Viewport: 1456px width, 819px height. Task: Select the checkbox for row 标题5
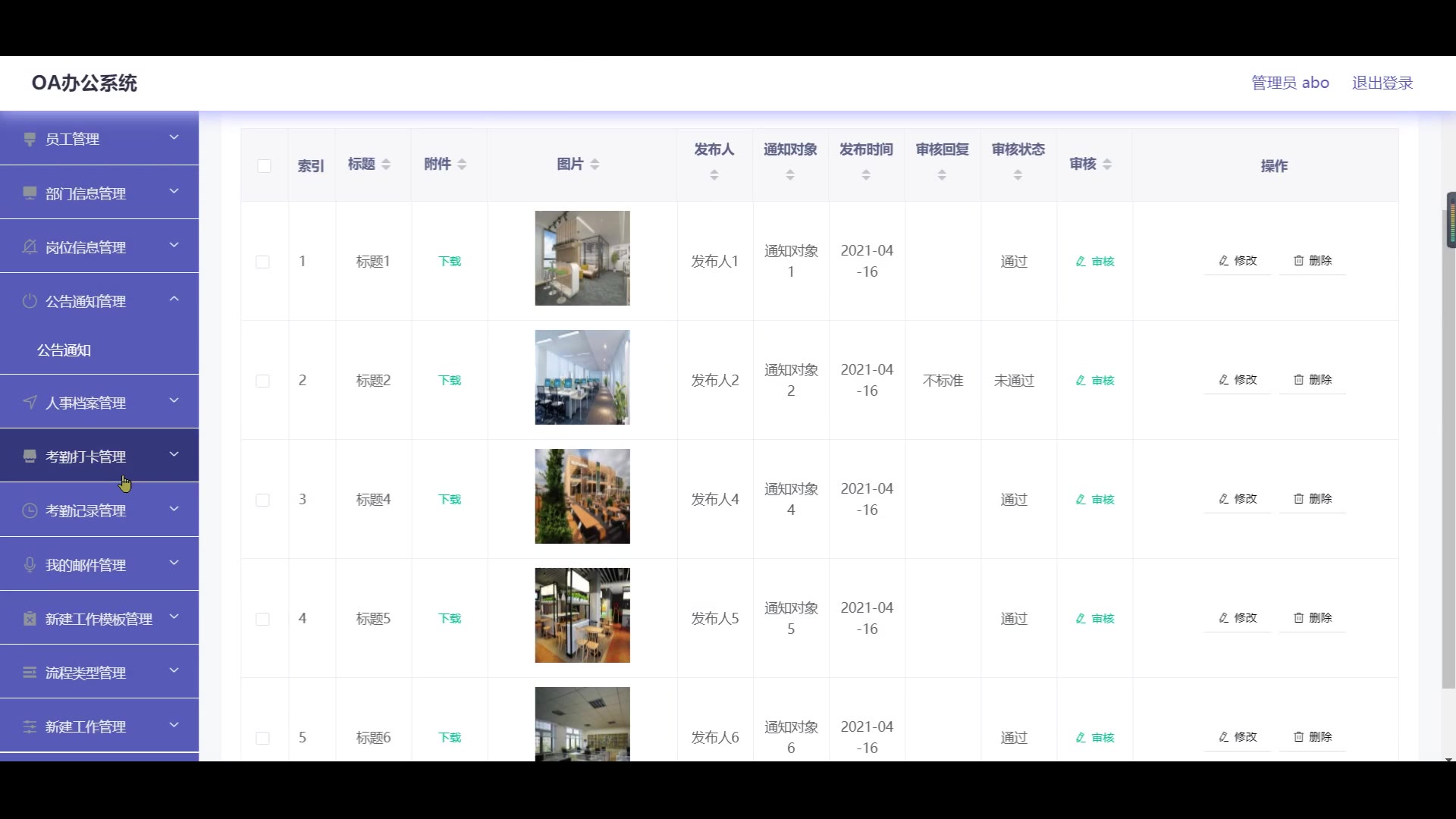point(262,619)
